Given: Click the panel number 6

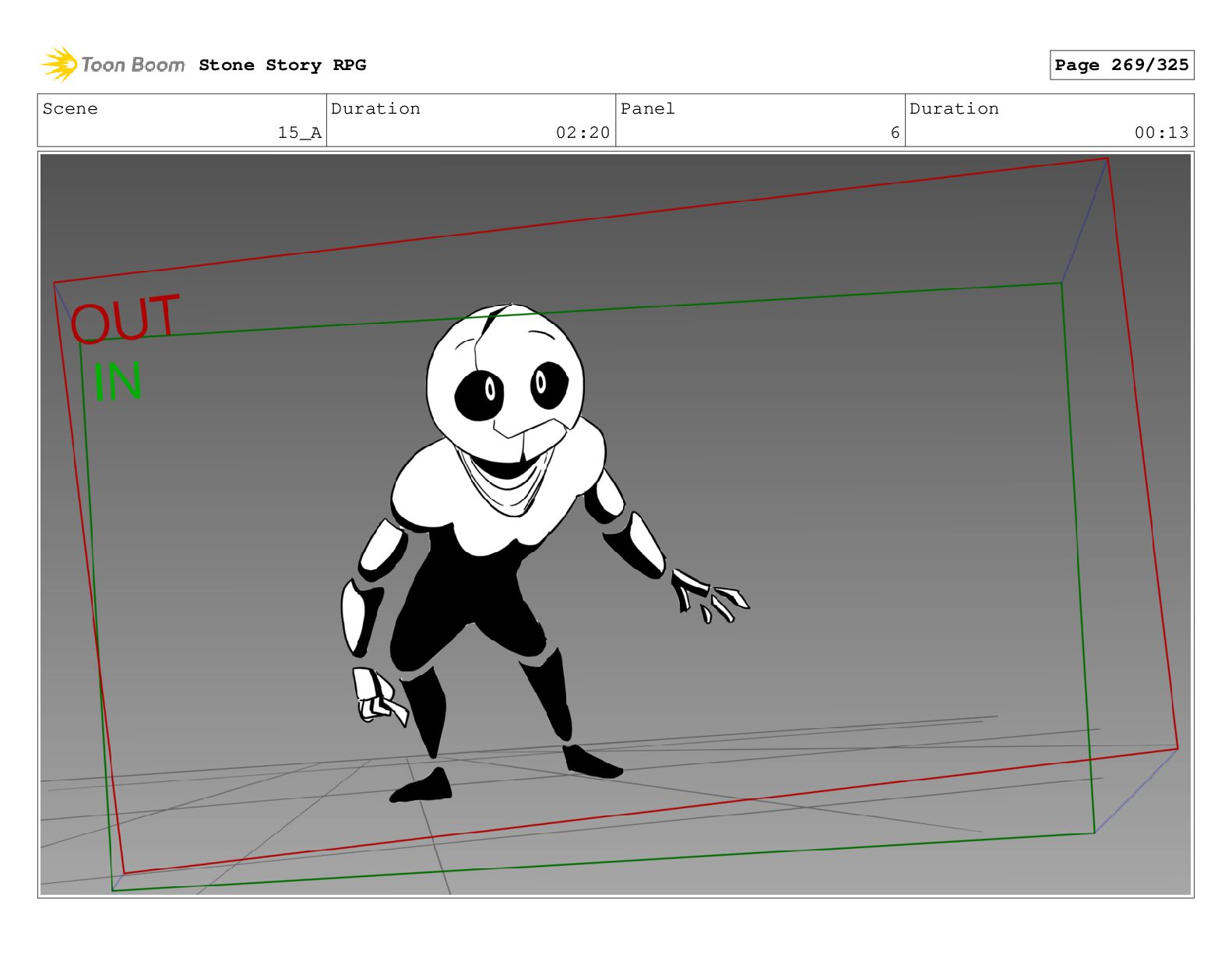Looking at the screenshot, I should tap(895, 133).
